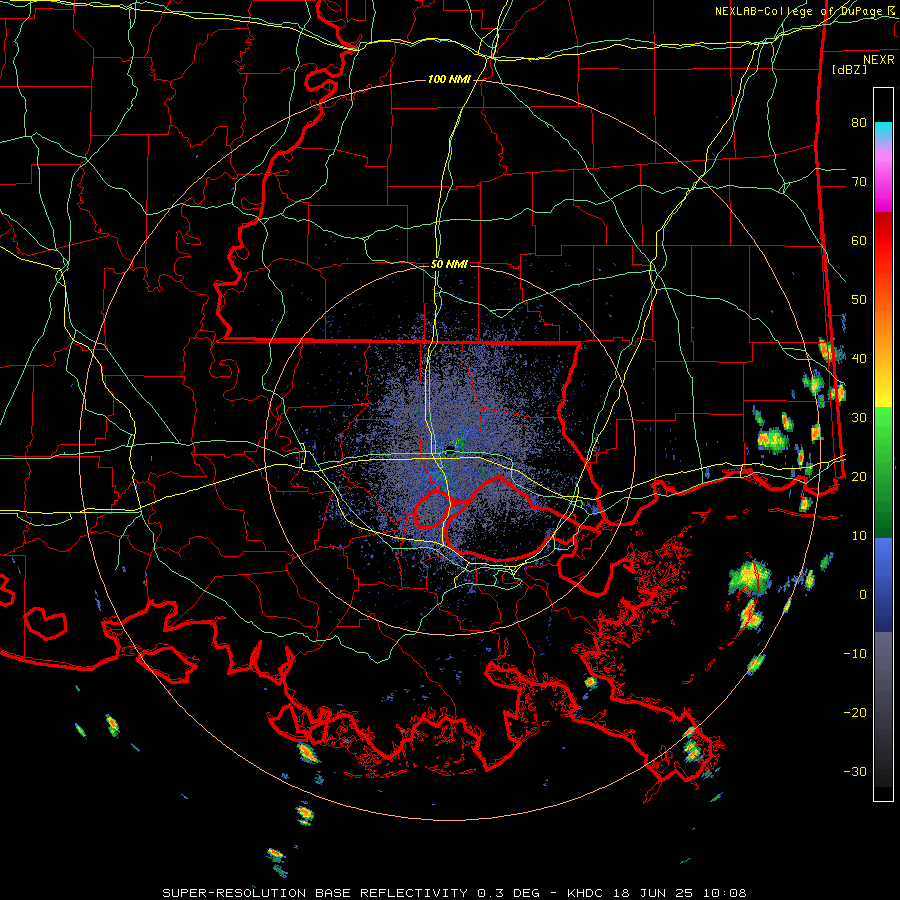
Task: Click the KHDC station identifier in the caption
Action: tap(585, 893)
